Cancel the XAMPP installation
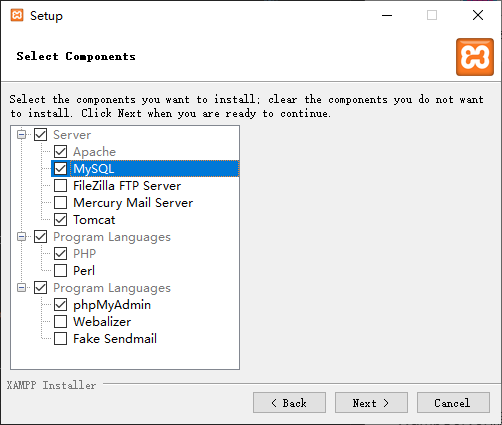Viewport: 502px width, 425px height. (453, 403)
